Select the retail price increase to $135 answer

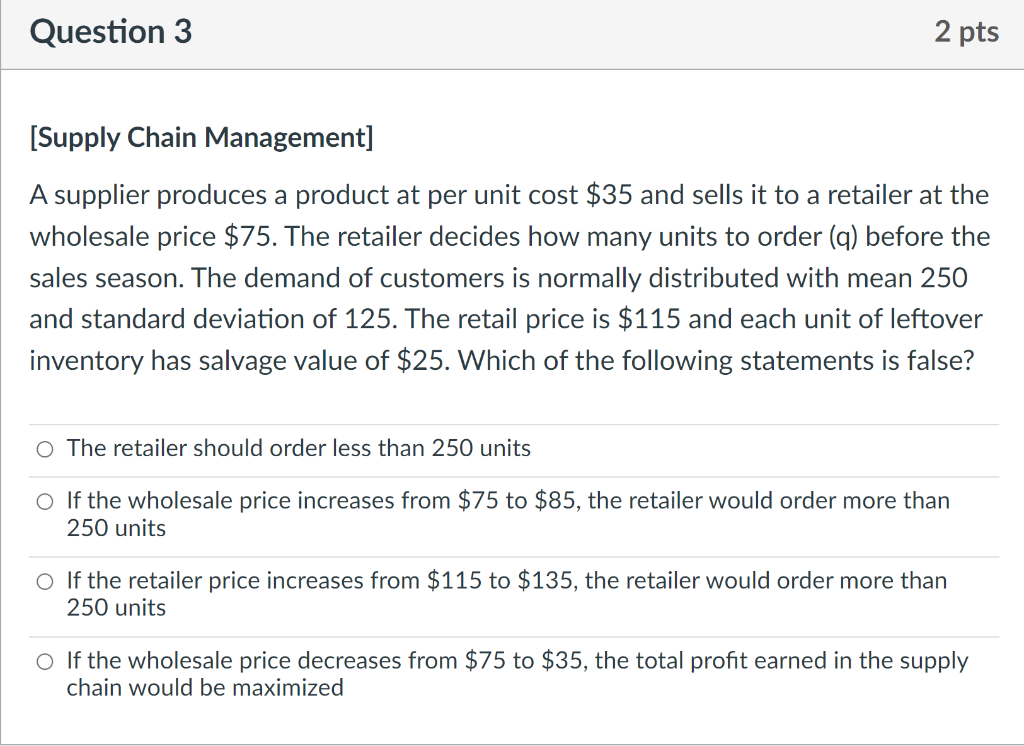44,581
